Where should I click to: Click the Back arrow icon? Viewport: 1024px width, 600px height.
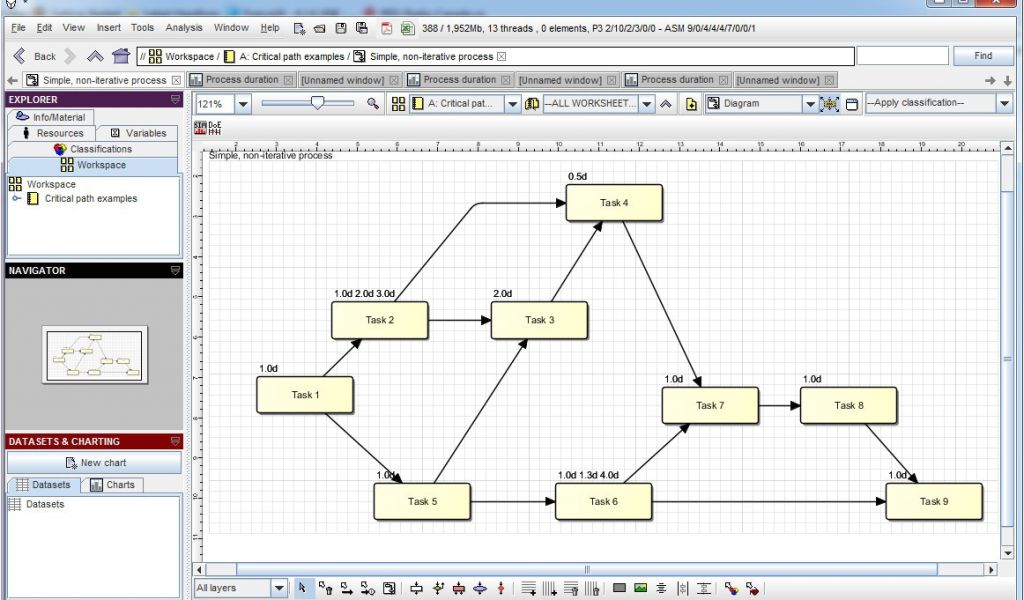point(19,56)
